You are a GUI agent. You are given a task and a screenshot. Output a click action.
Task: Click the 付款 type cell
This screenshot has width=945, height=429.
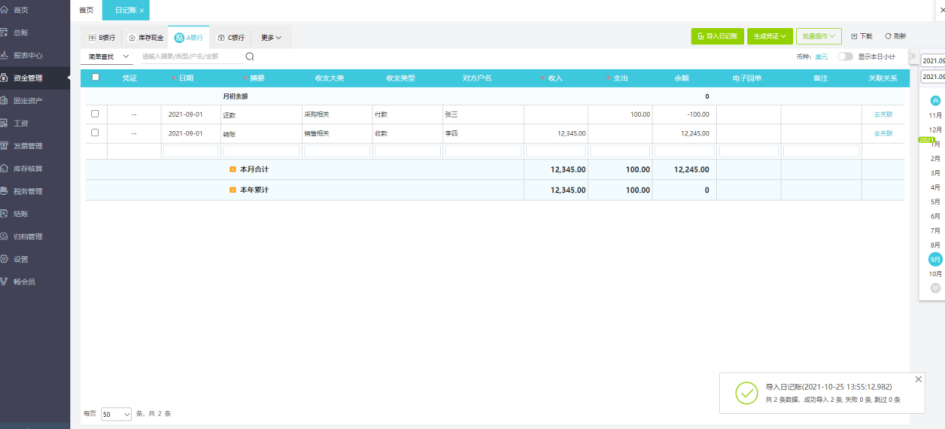(407, 114)
